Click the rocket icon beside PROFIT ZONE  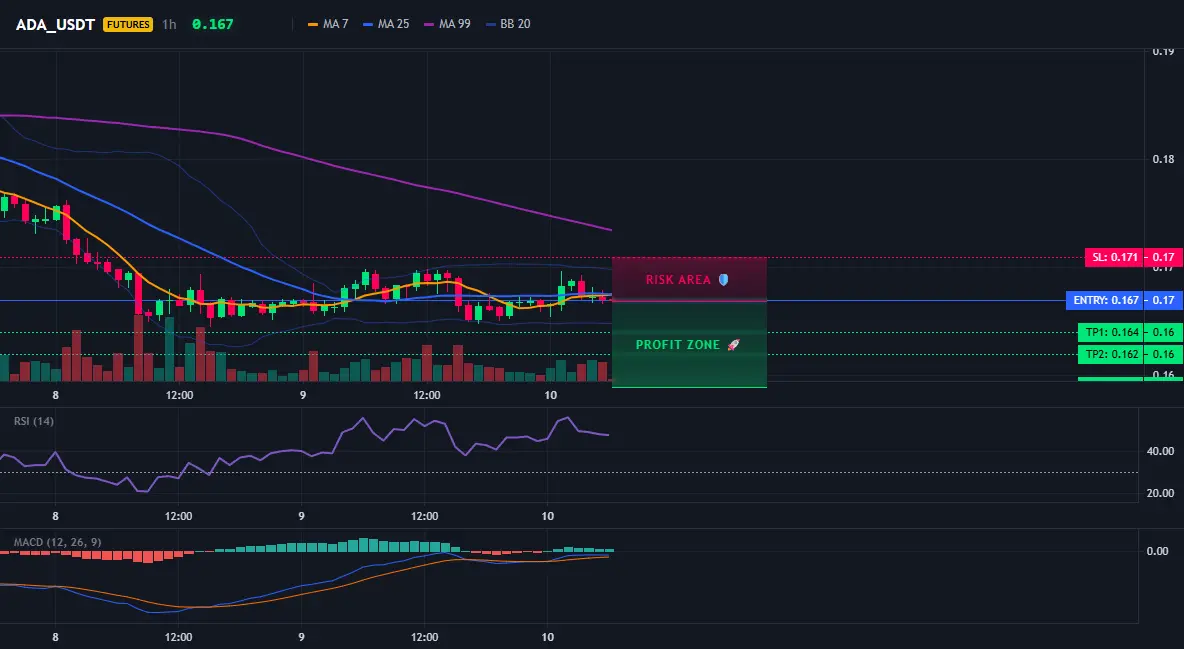[x=733, y=345]
